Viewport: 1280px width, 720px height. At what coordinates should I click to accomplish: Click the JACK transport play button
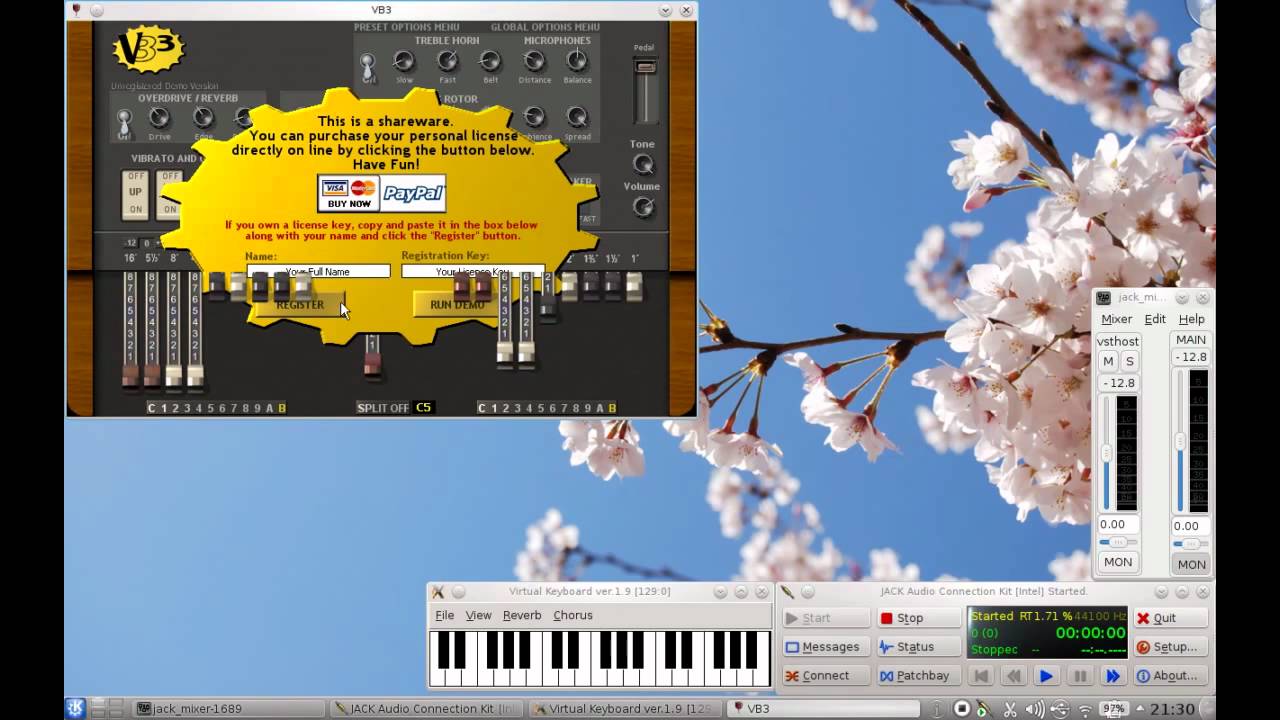[1046, 676]
